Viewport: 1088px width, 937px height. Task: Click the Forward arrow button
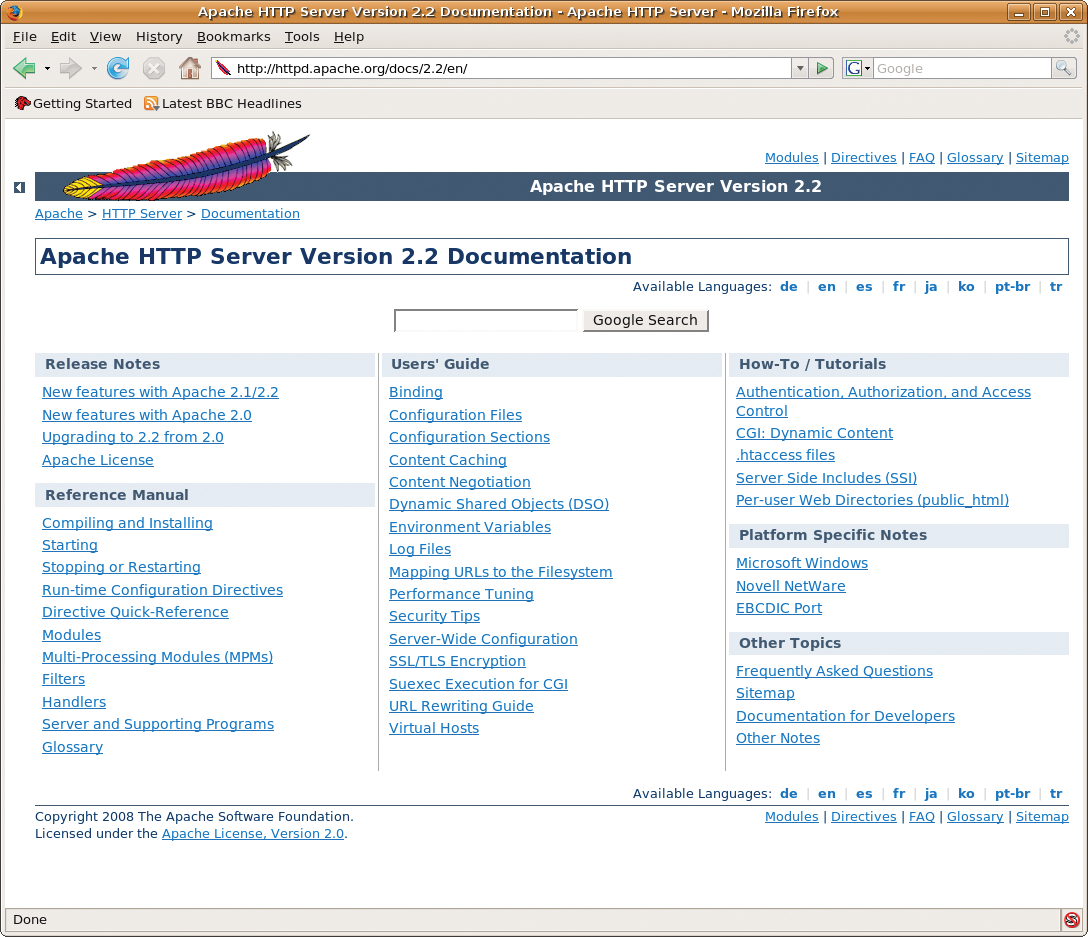tap(70, 68)
